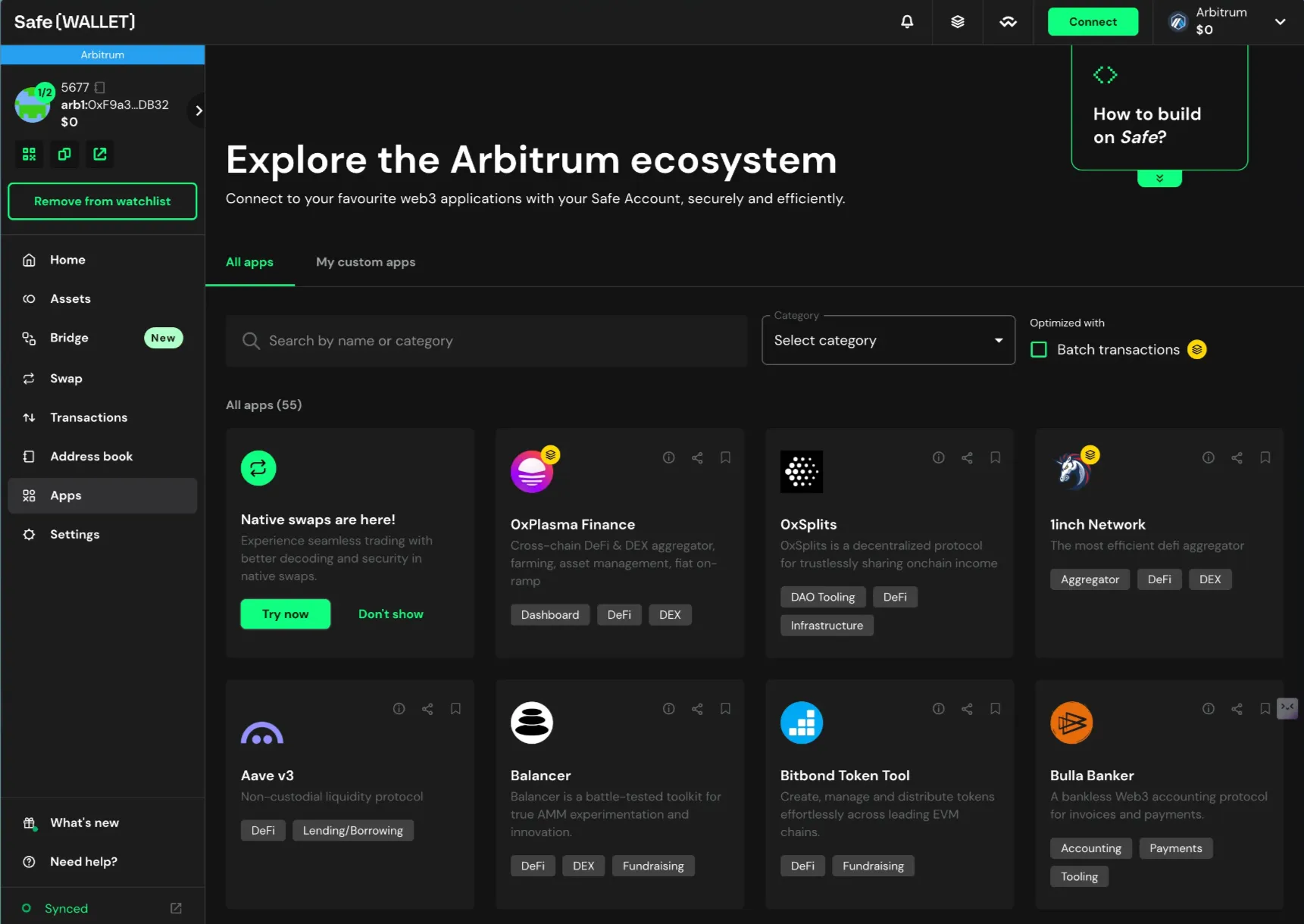This screenshot has height=924, width=1304.
Task: Click Try now for native swaps
Action: pos(285,614)
